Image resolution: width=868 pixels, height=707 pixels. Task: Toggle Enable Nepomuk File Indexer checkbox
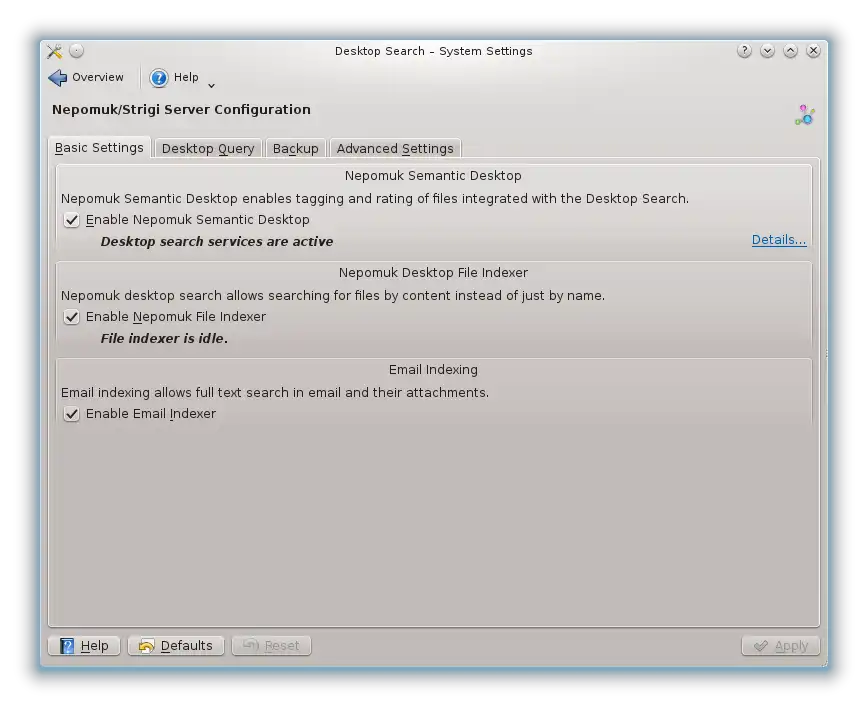(71, 317)
